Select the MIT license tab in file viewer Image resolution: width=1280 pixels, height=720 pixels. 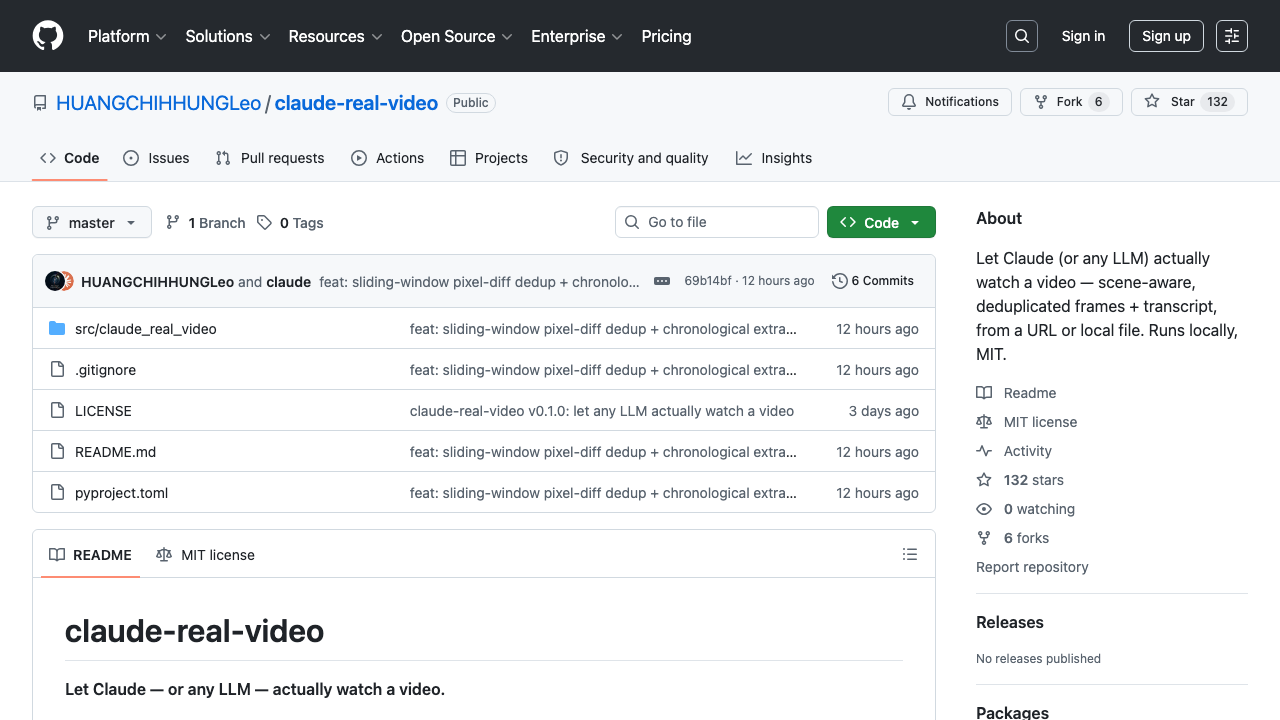[x=206, y=555]
